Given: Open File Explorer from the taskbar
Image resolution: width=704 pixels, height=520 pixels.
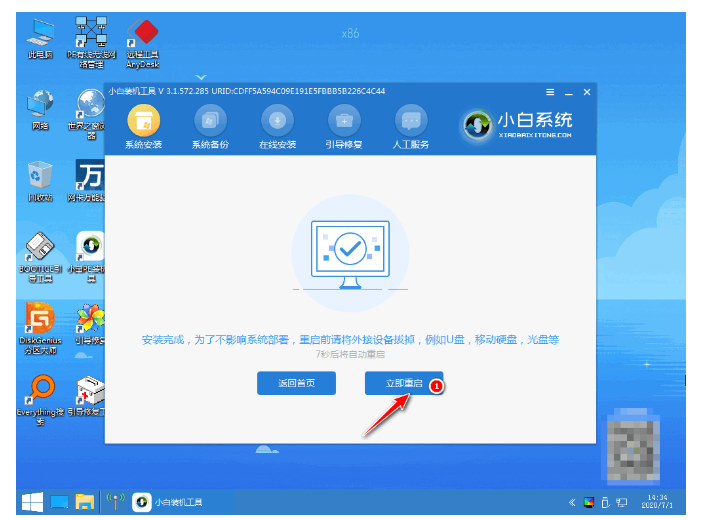Looking at the screenshot, I should point(85,500).
